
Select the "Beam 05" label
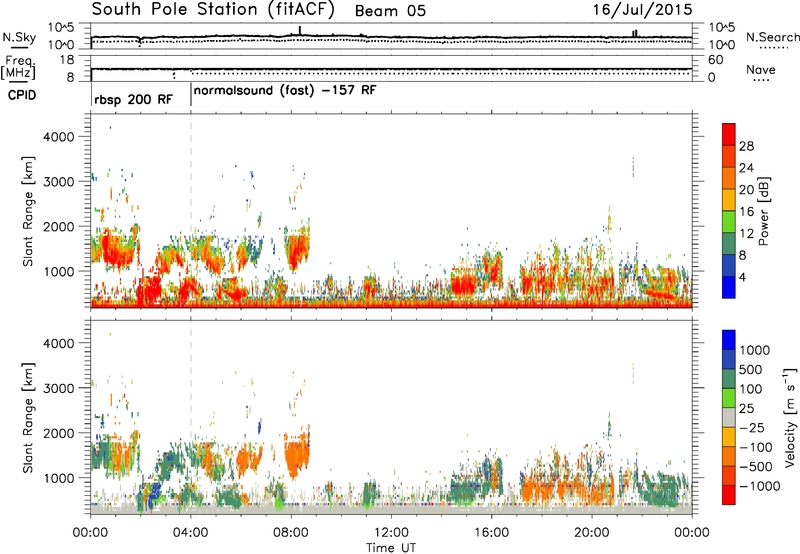[390, 11]
